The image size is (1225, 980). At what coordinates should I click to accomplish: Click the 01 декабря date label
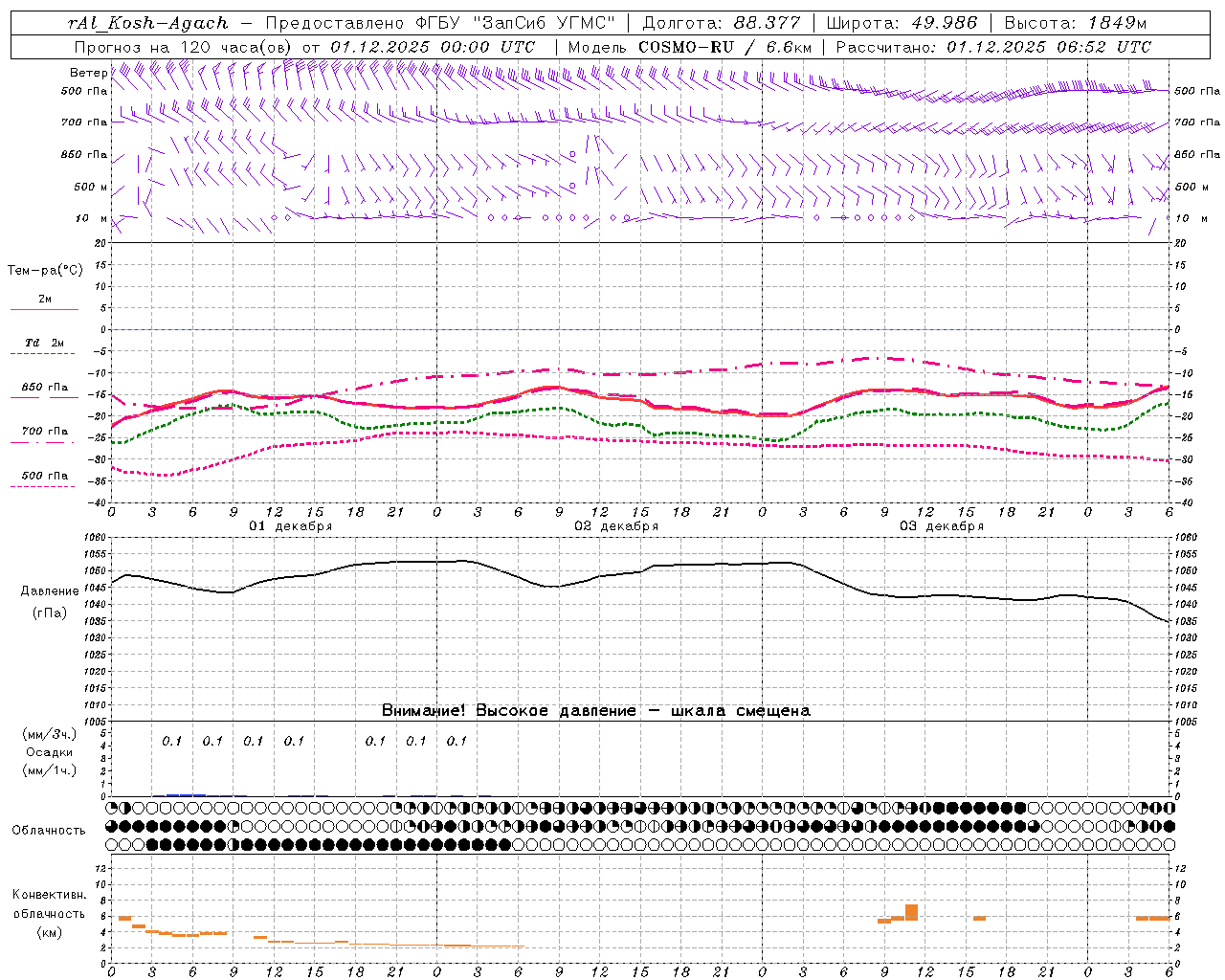[291, 526]
